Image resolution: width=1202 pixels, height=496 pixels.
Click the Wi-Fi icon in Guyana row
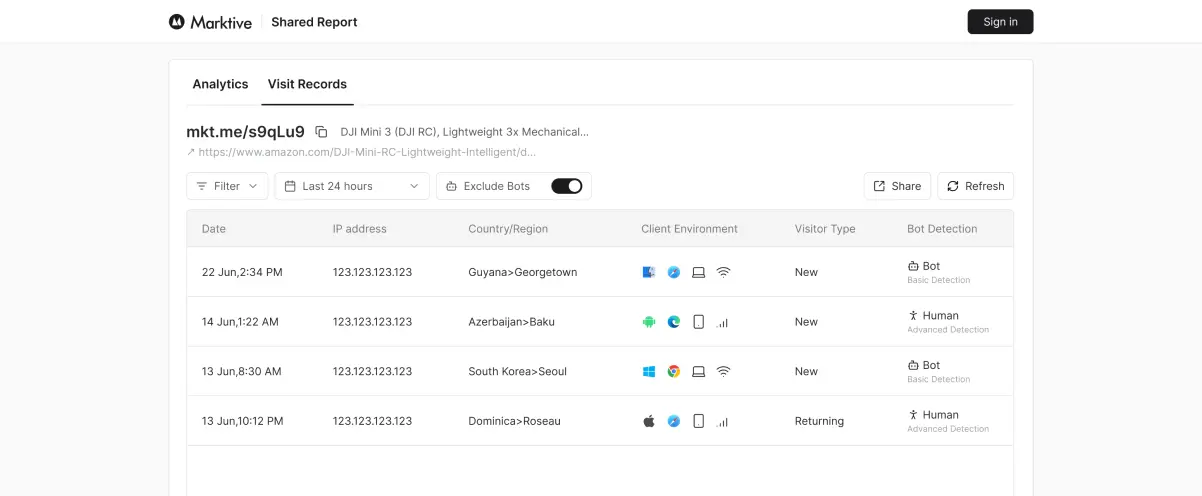point(723,272)
